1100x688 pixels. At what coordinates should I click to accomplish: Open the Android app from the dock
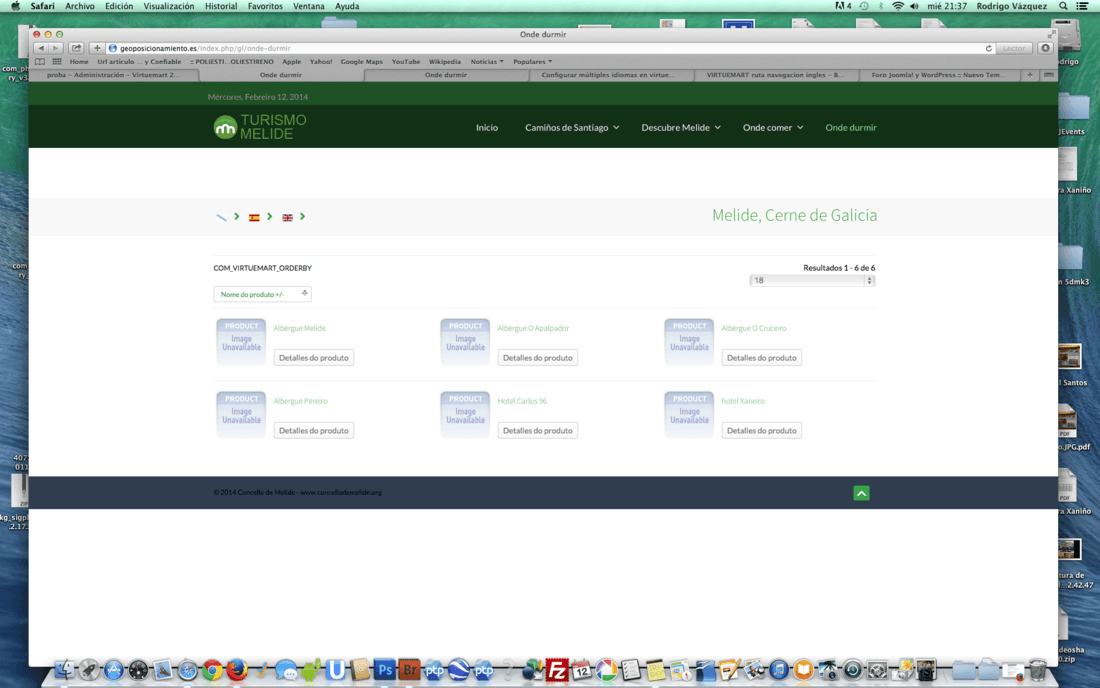tap(310, 670)
